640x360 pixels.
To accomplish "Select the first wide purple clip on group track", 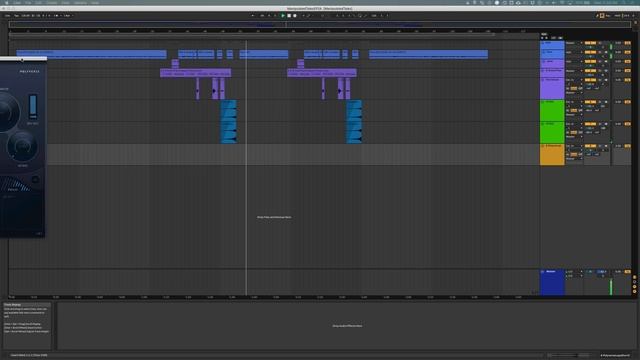I will tap(196, 73).
